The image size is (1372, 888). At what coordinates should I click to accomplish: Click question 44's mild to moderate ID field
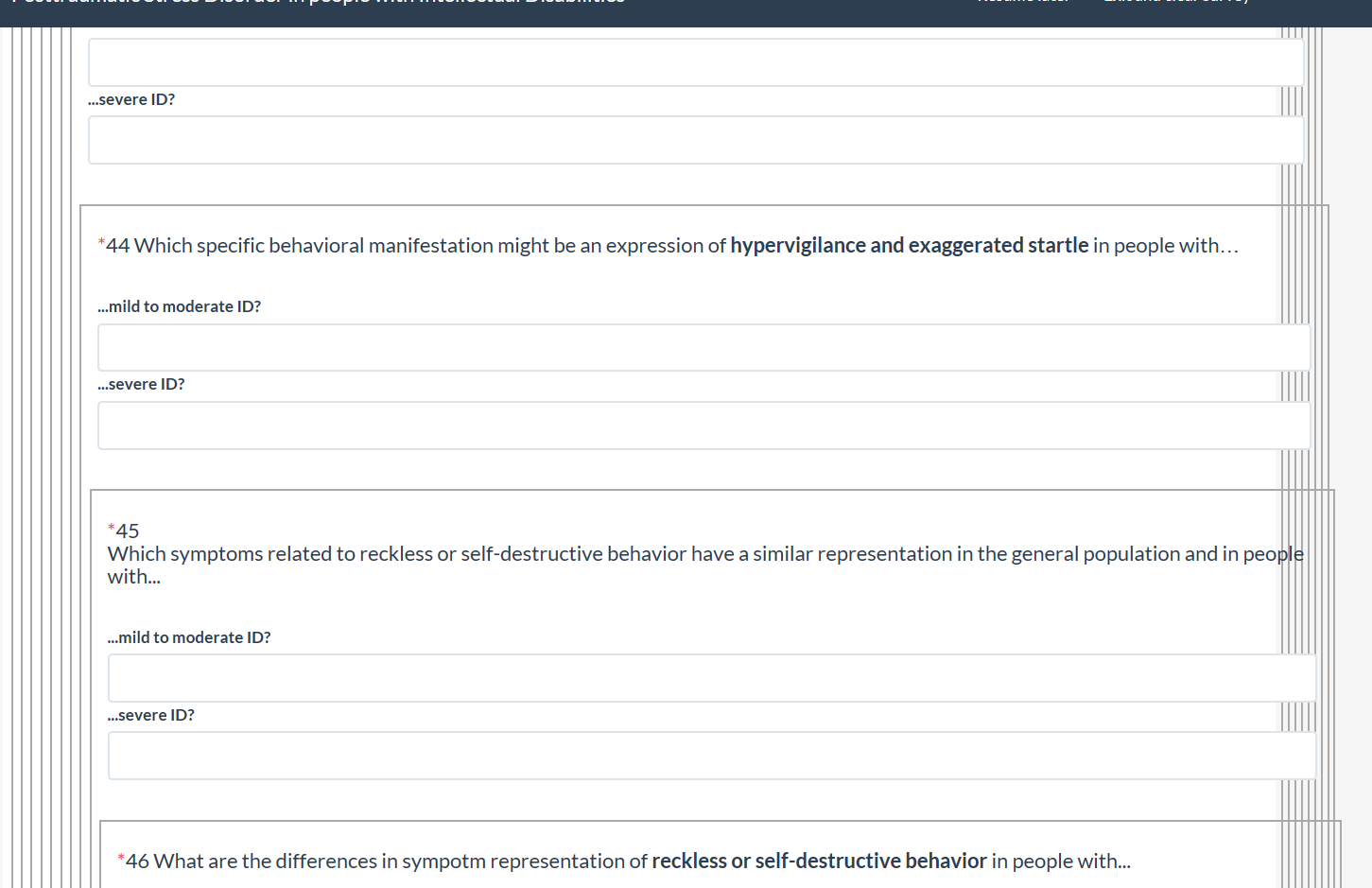point(703,348)
